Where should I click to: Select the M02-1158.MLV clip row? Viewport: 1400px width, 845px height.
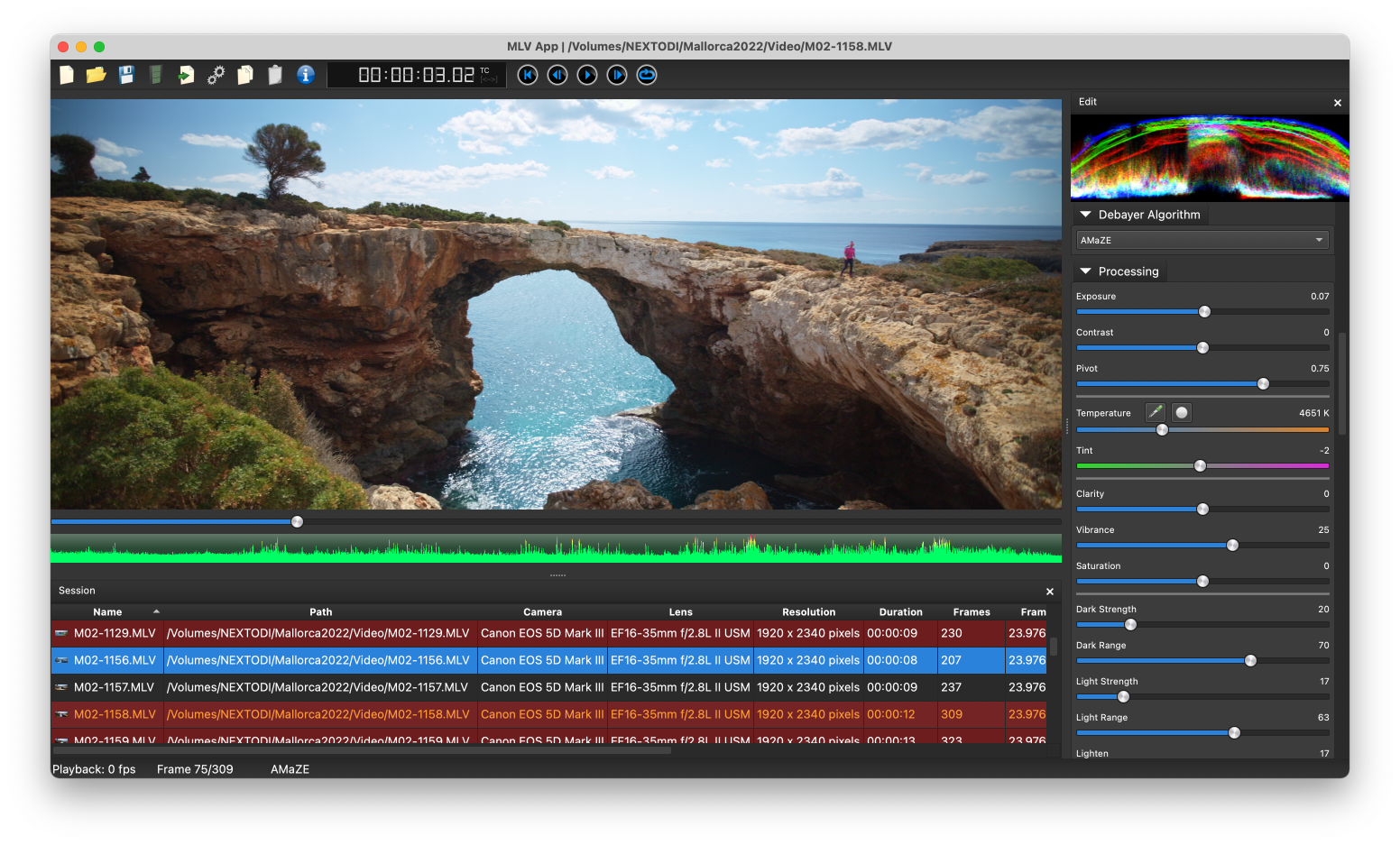[549, 714]
